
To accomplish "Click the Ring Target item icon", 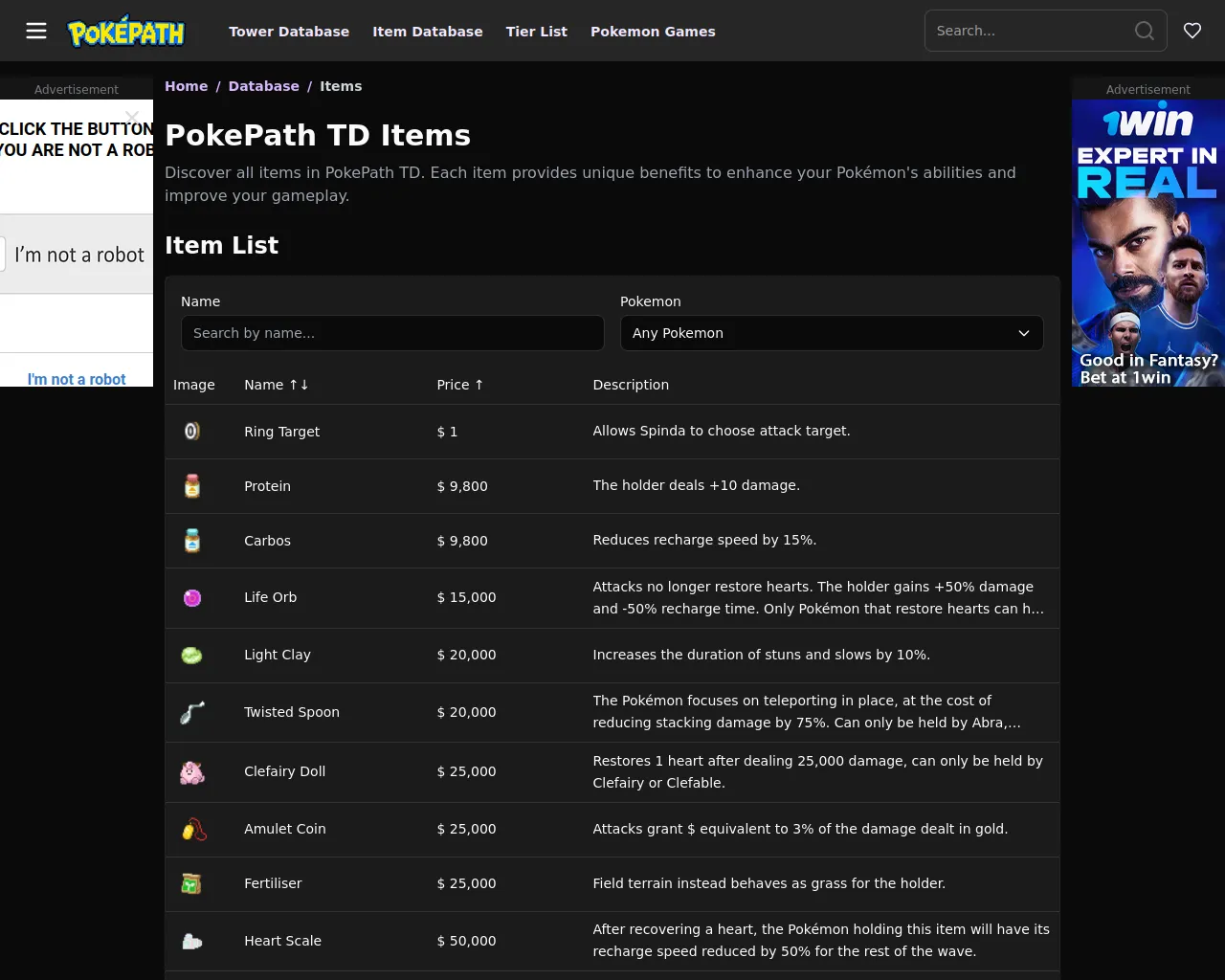I will pyautogui.click(x=192, y=431).
